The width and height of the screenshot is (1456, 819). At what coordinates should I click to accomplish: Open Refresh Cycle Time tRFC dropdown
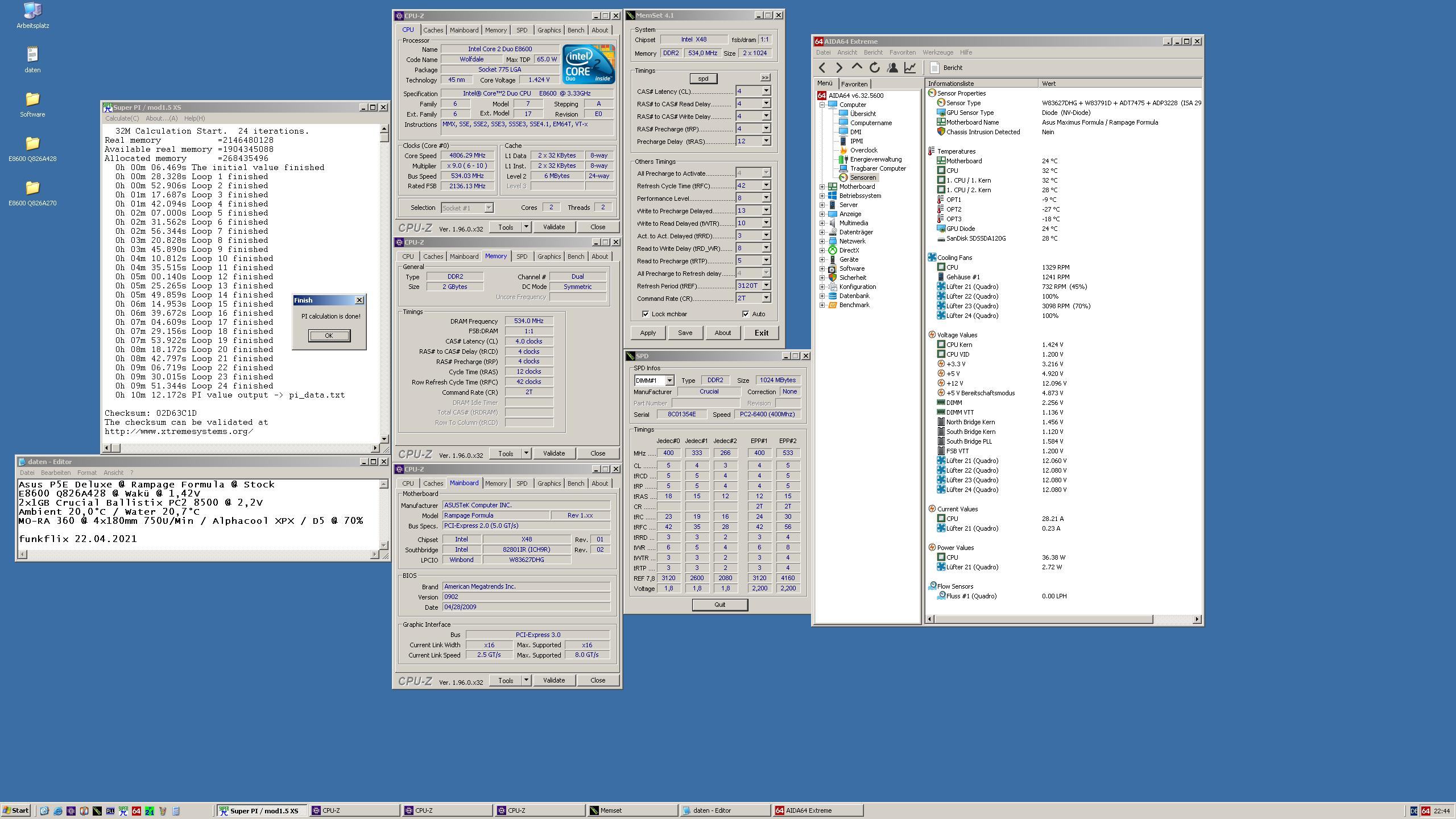[x=766, y=185]
